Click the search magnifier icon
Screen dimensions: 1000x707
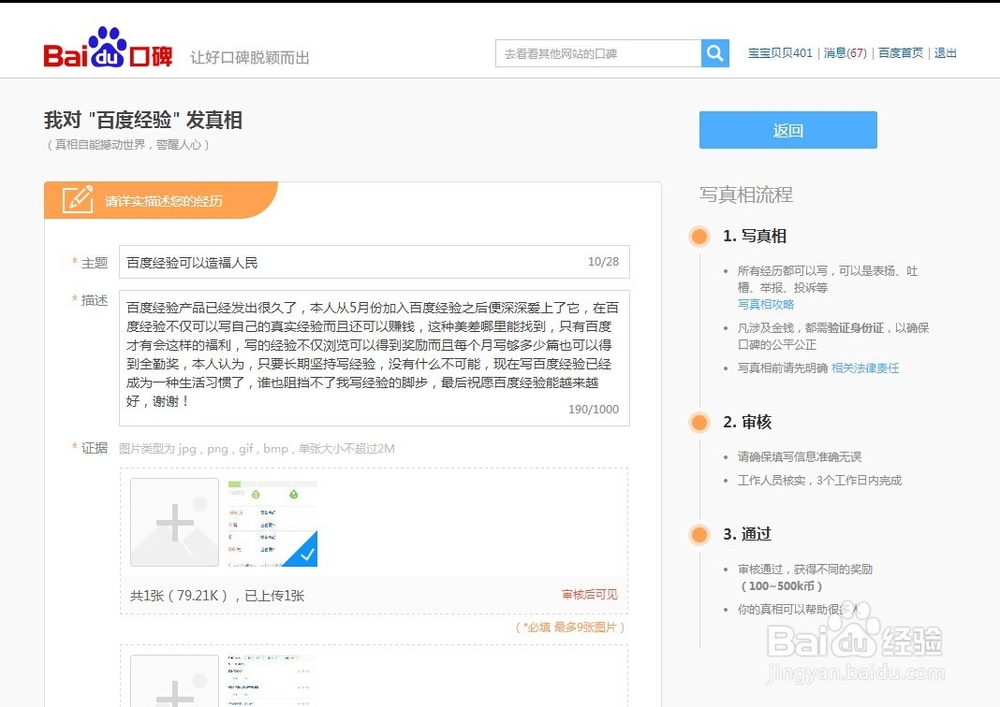pos(715,52)
